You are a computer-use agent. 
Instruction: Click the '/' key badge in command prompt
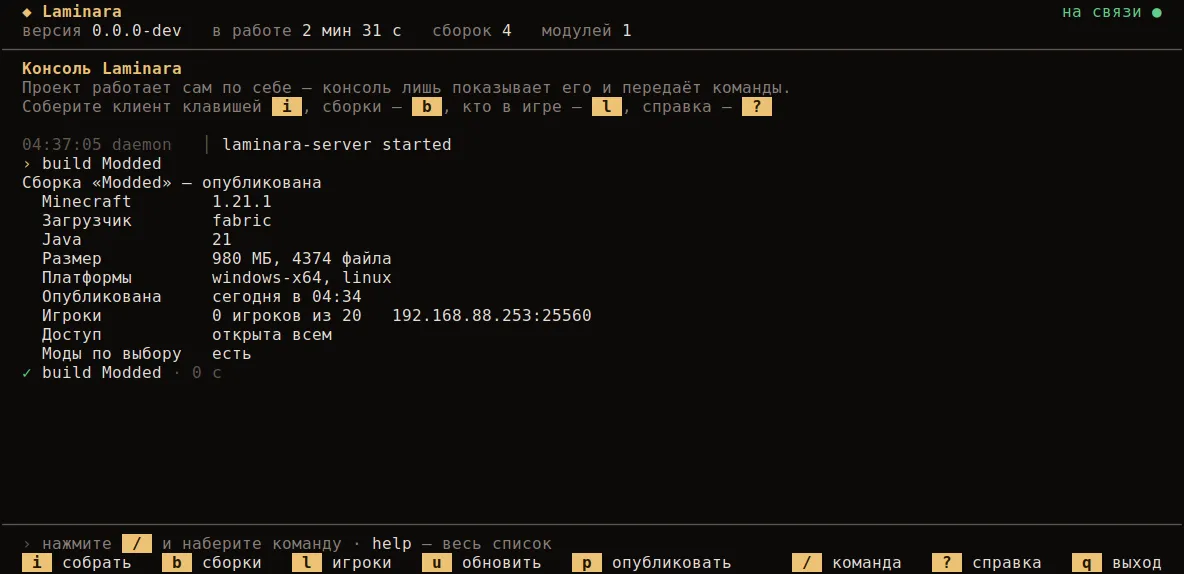coord(137,544)
